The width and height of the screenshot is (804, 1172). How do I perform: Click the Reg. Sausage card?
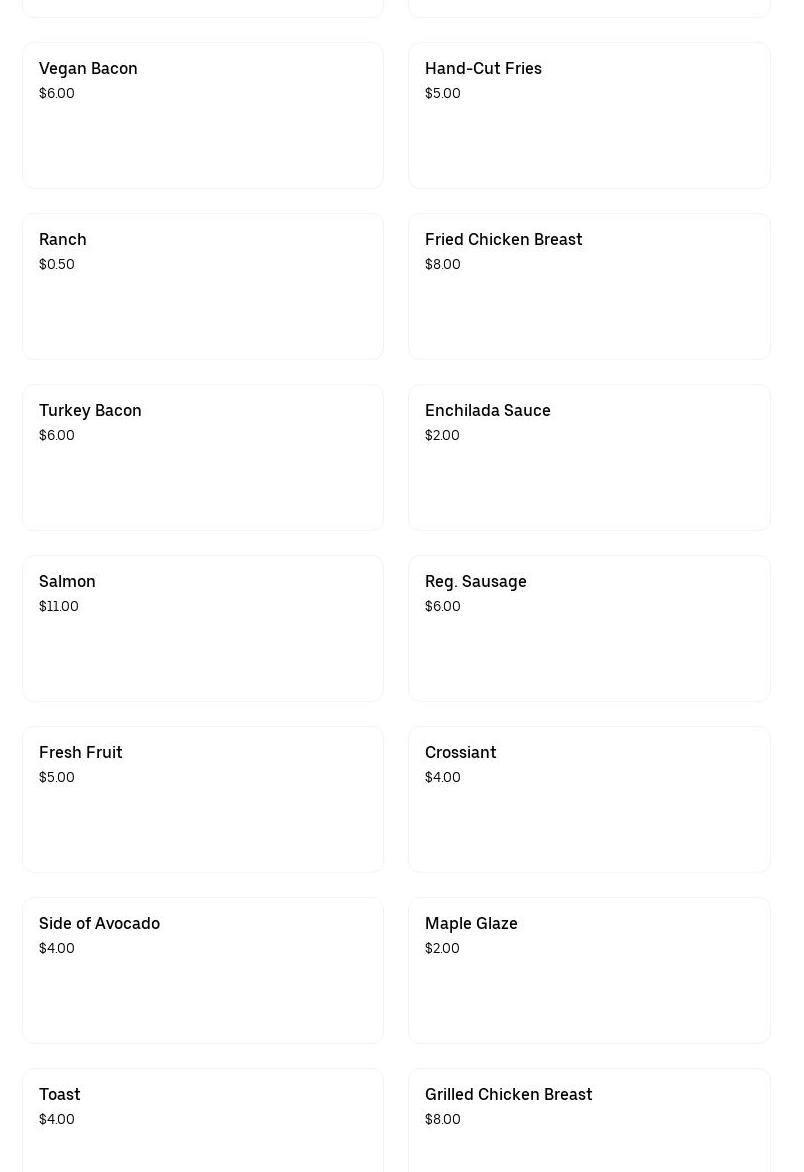(x=589, y=628)
